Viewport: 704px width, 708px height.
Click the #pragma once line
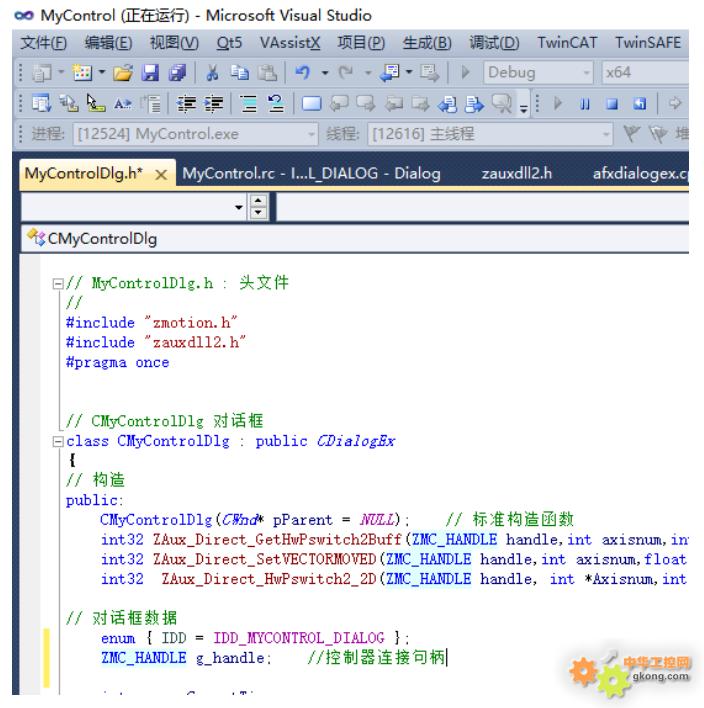click(x=117, y=363)
